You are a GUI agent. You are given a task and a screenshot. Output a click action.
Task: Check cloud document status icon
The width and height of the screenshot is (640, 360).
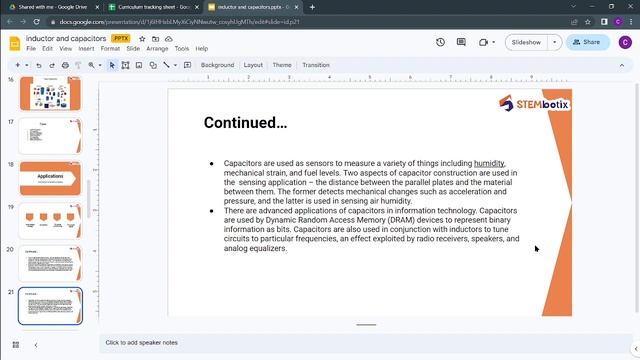169,39
